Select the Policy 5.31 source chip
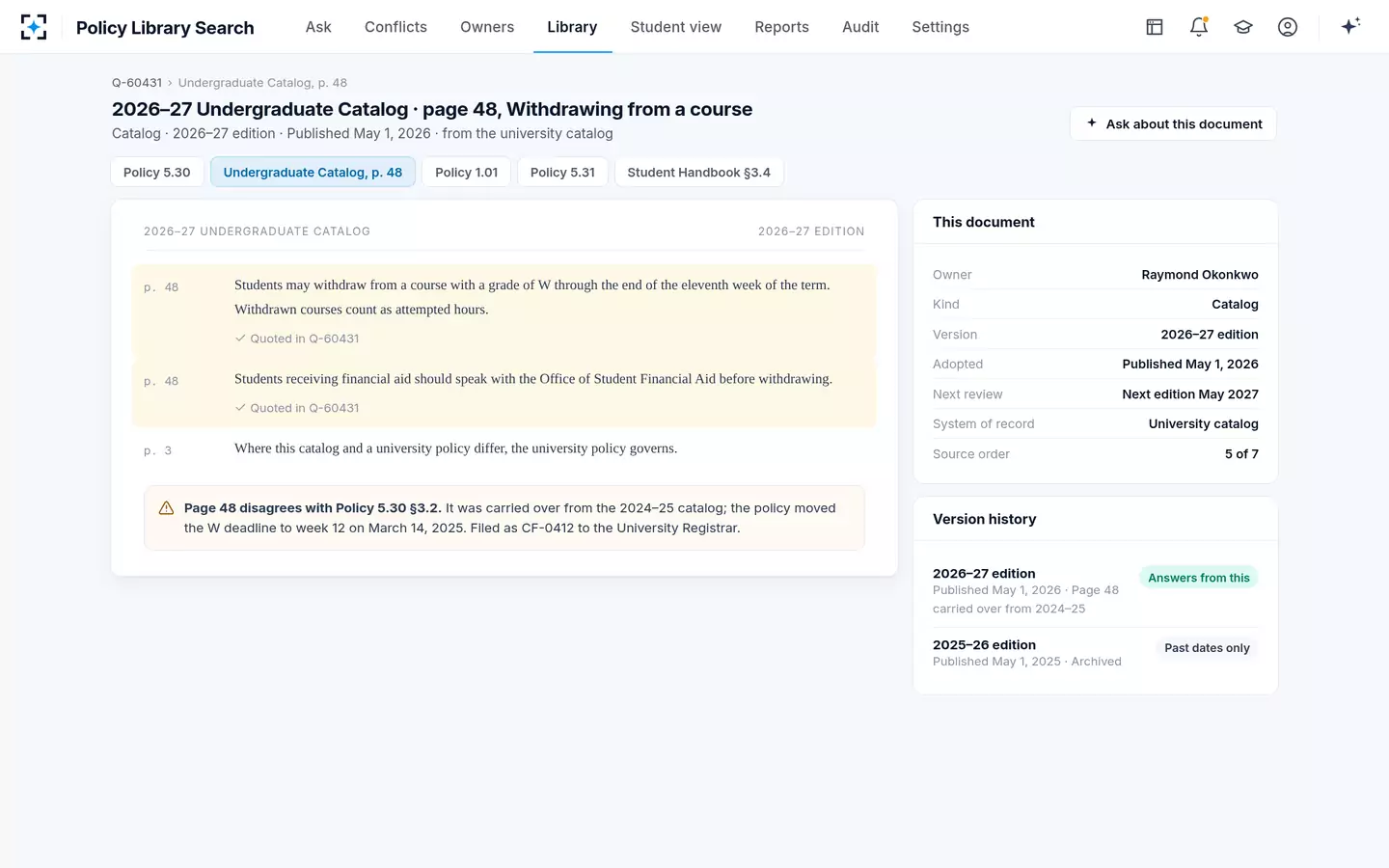1389x868 pixels. 562,172
